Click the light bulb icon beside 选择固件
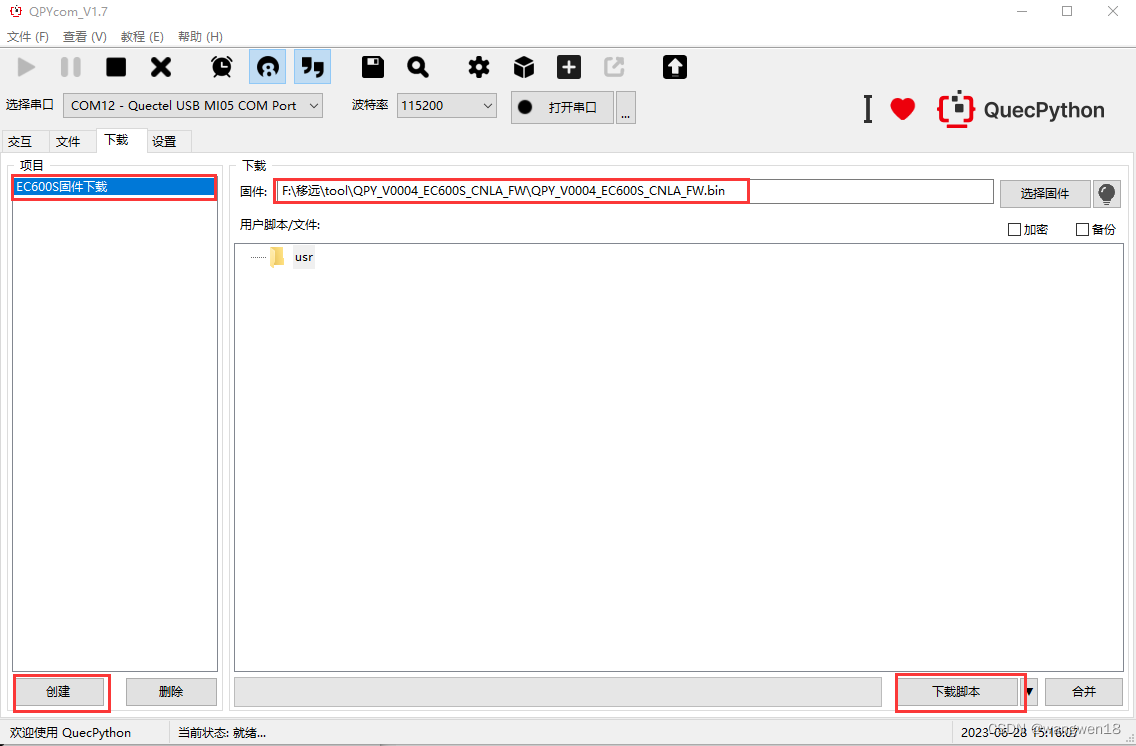The image size is (1136, 746). (1106, 193)
